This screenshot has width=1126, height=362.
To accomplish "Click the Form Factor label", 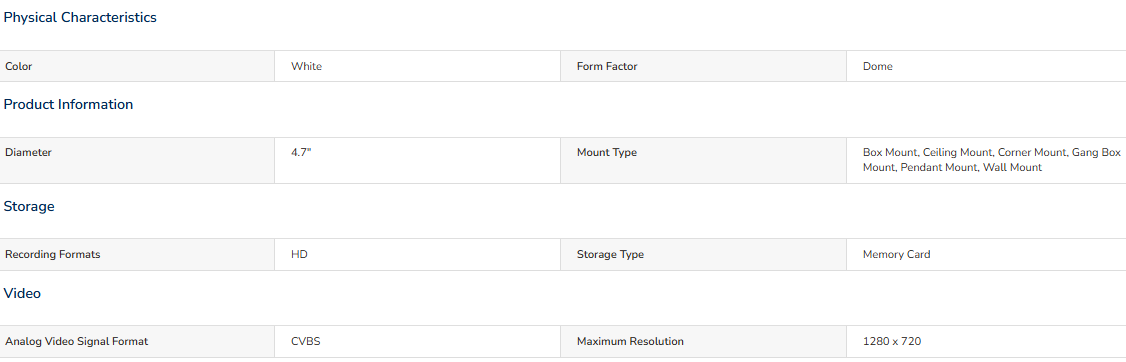I will (607, 66).
